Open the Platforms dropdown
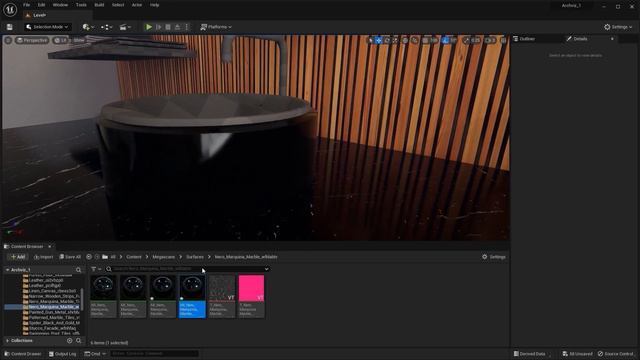The image size is (640, 360). [x=216, y=27]
